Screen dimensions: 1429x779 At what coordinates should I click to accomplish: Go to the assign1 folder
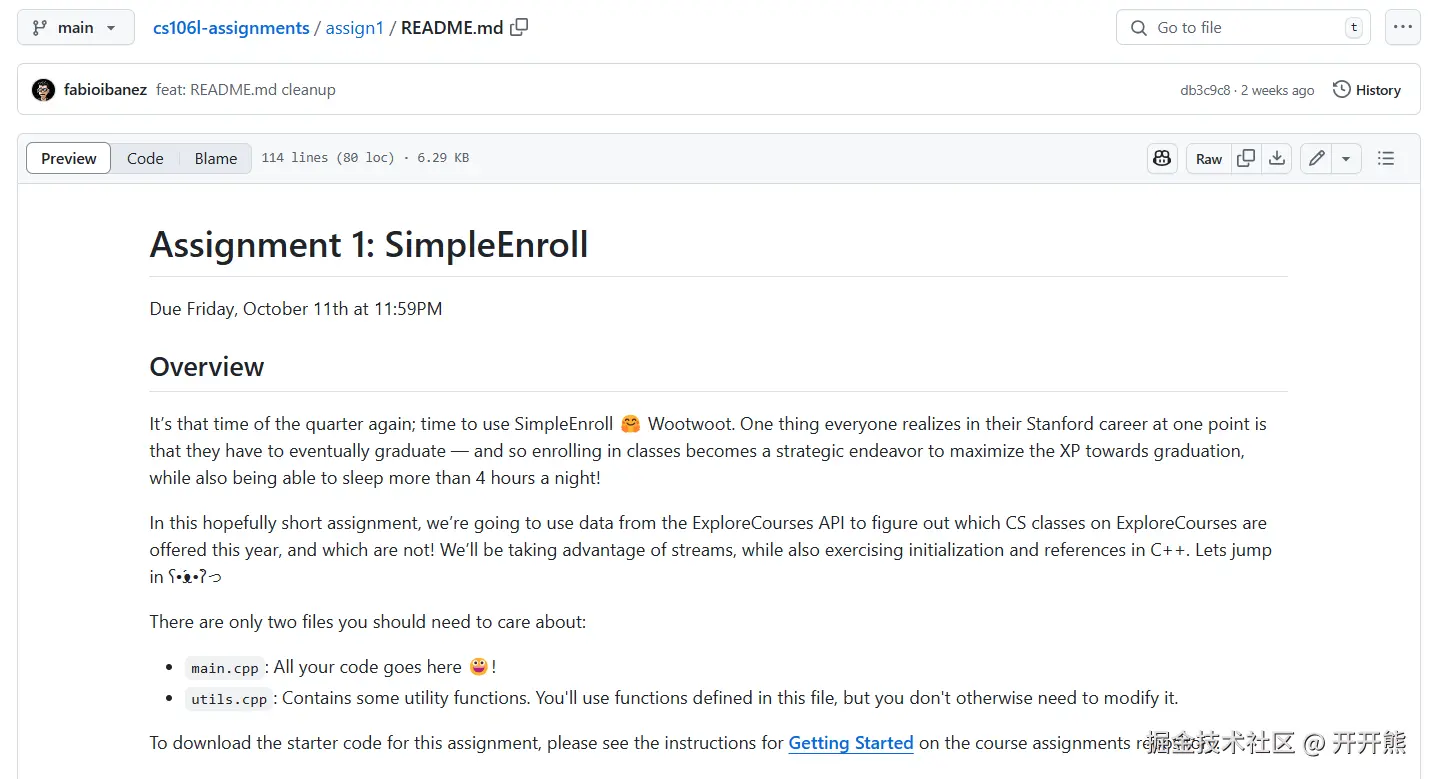point(355,28)
